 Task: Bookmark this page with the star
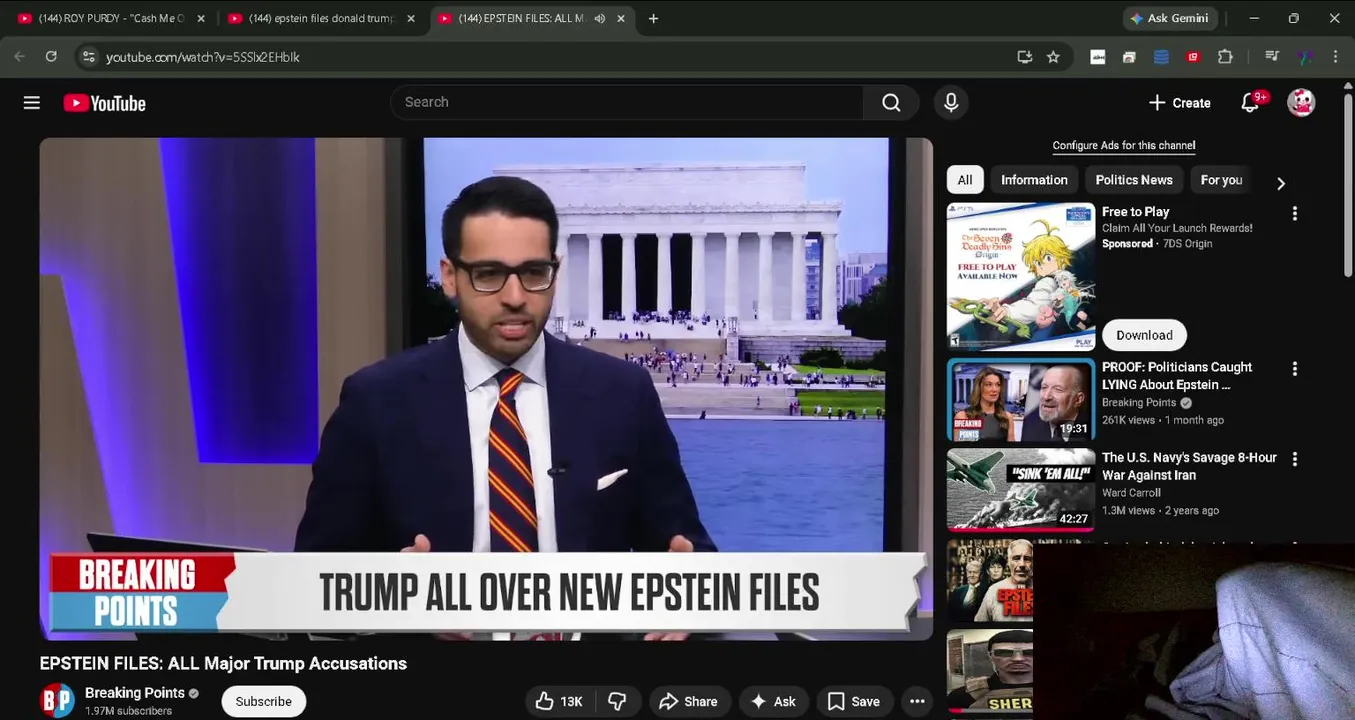[x=1053, y=57]
